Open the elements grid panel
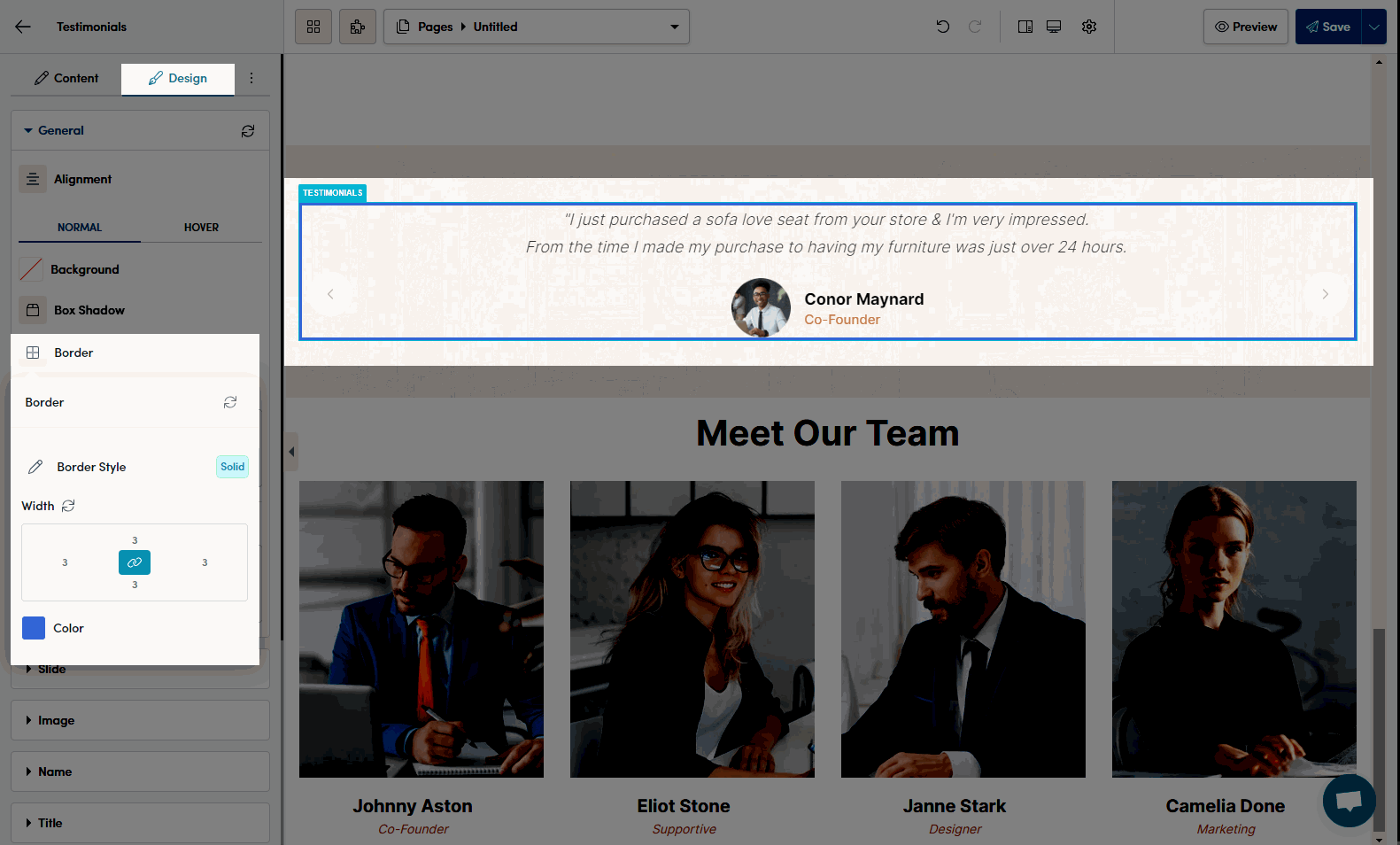This screenshot has width=1400, height=845. point(313,27)
